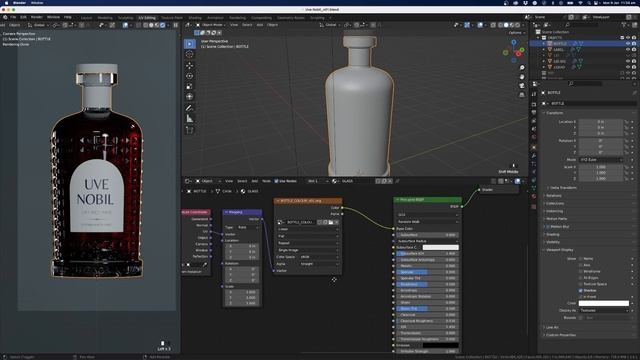Click the eyedropper icon in the coordinate node

click(x=204, y=265)
